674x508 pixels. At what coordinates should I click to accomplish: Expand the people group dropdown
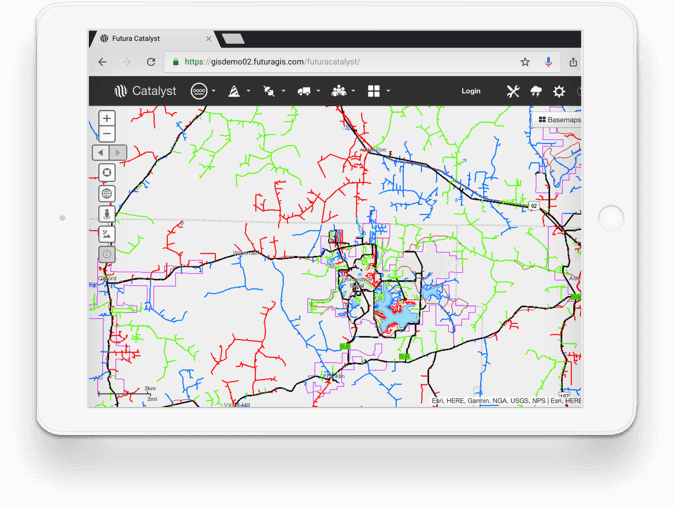point(343,91)
